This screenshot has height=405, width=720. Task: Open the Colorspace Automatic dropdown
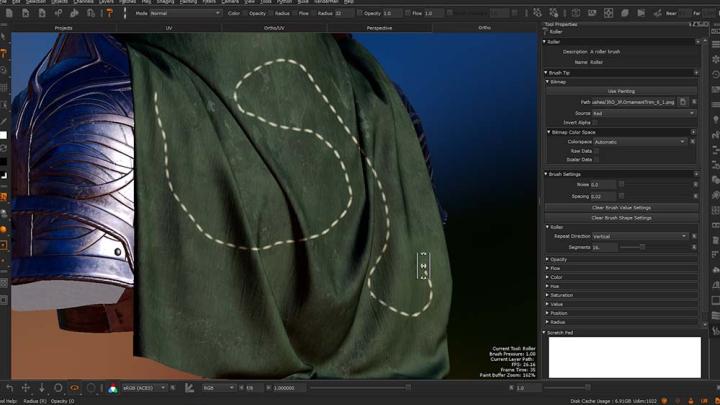640,142
